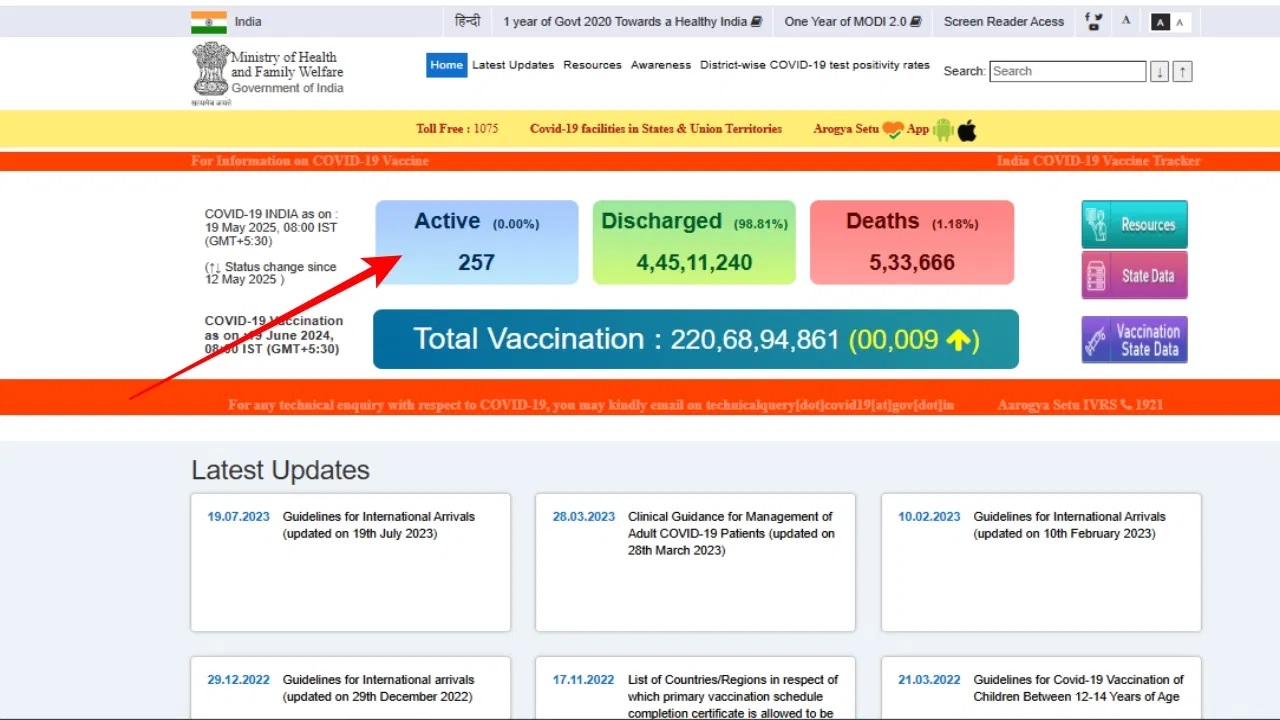The height and width of the screenshot is (720, 1280).
Task: Click the Discharged cases card
Action: [x=694, y=242]
